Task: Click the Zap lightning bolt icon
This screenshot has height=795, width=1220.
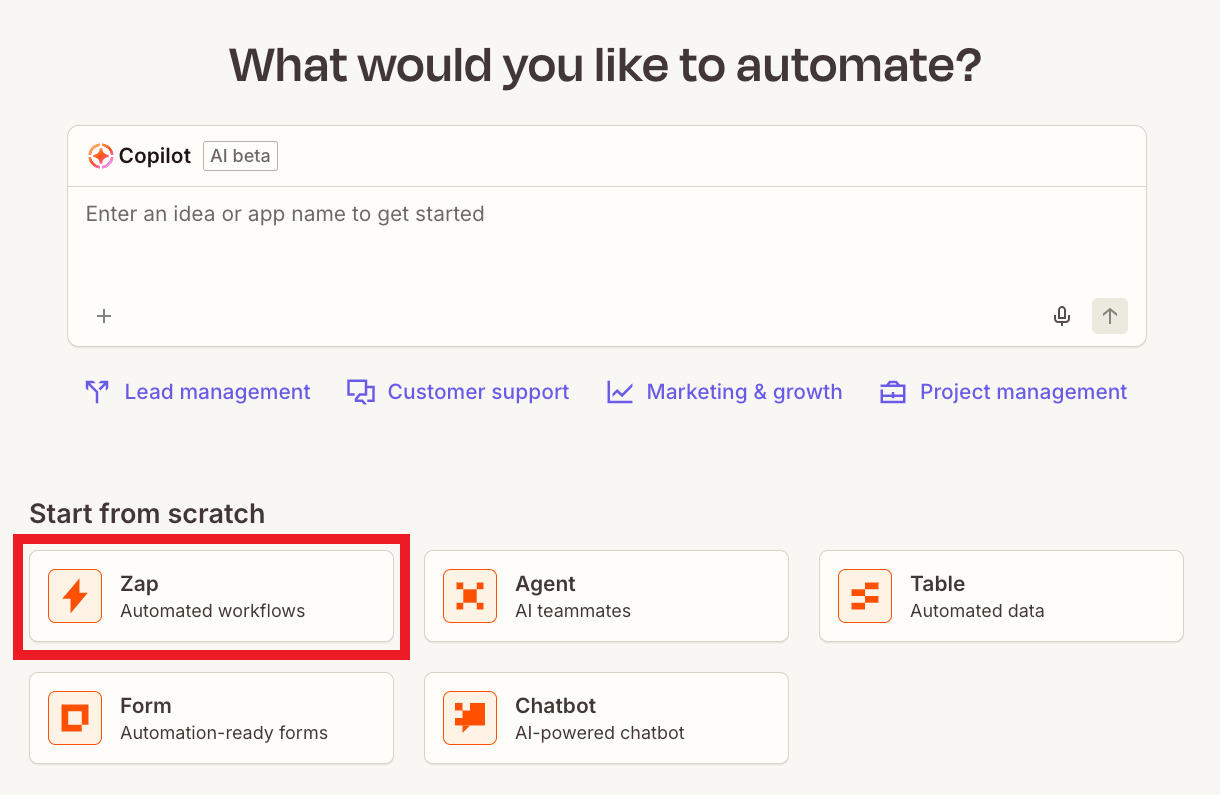Action: pos(75,596)
